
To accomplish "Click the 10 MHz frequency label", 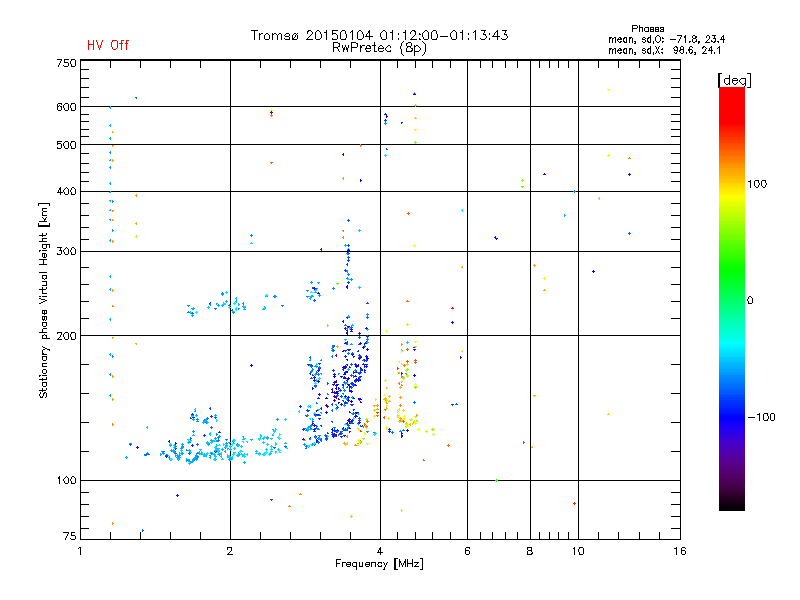I will [578, 551].
